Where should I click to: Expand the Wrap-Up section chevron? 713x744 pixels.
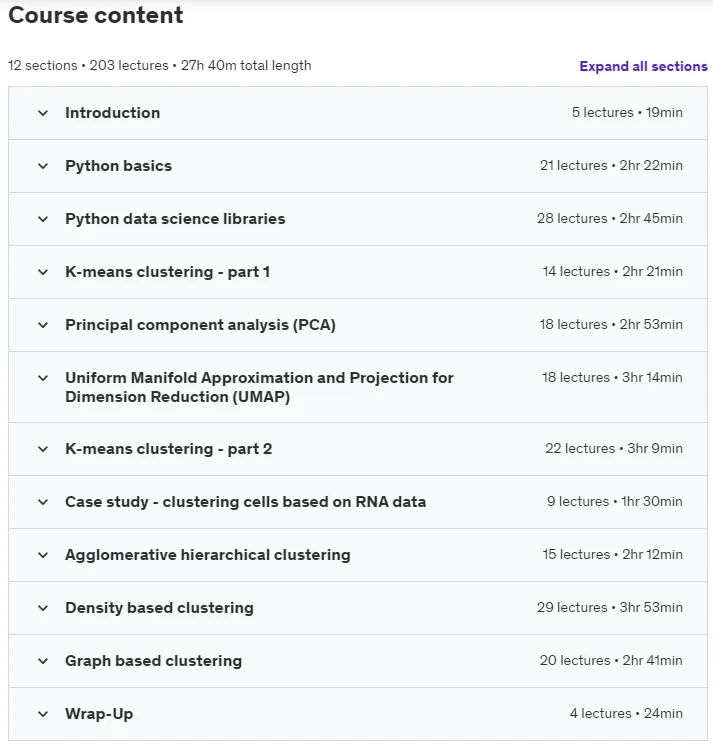pos(43,714)
